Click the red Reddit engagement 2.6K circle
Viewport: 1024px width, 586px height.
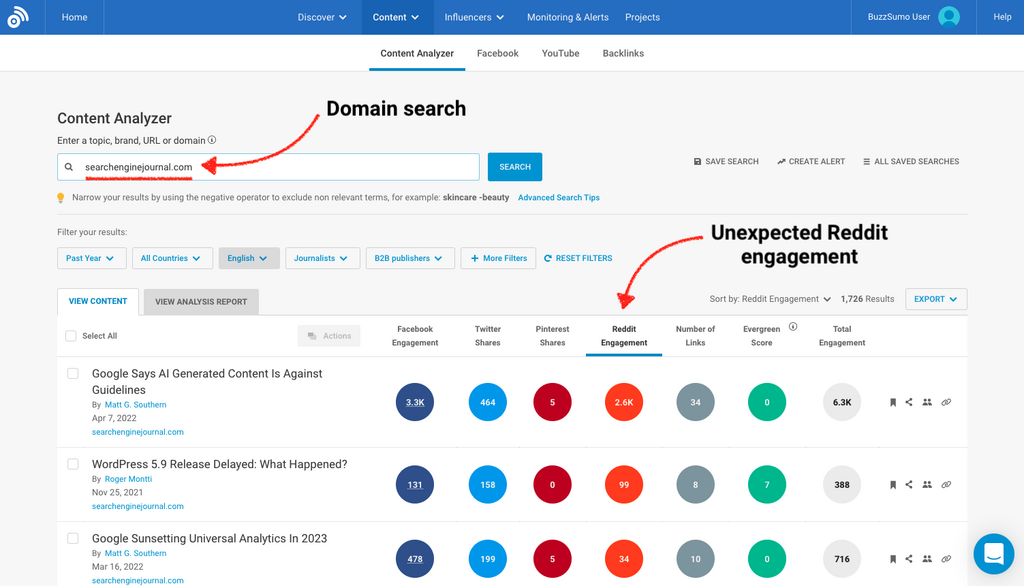point(624,402)
